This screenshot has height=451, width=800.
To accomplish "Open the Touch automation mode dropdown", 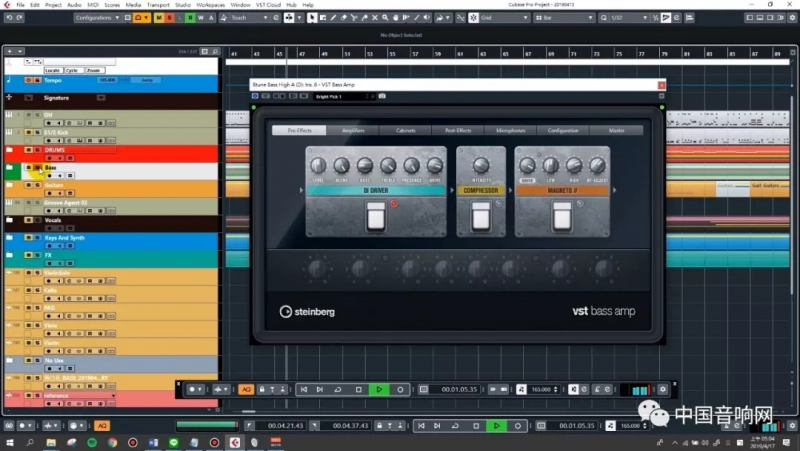I will click(x=249, y=18).
